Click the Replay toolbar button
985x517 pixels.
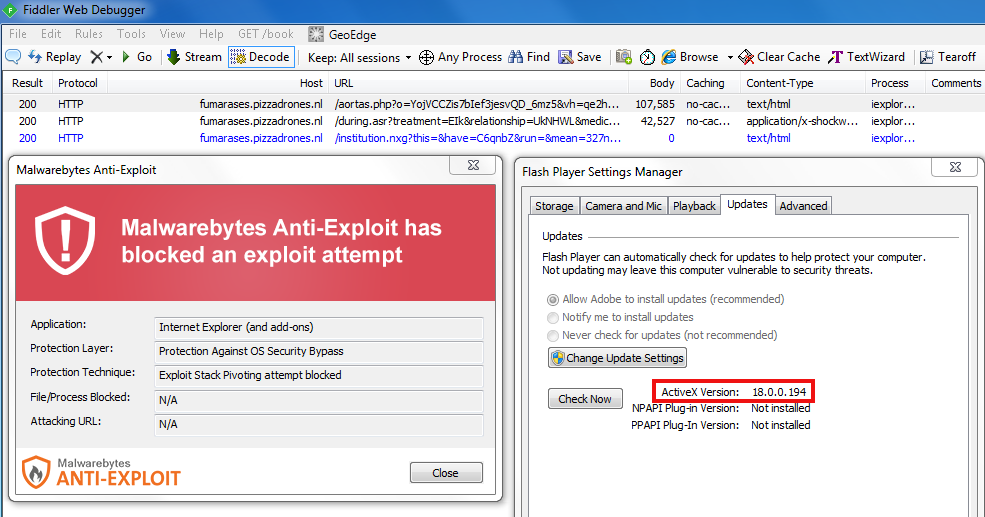(55, 57)
